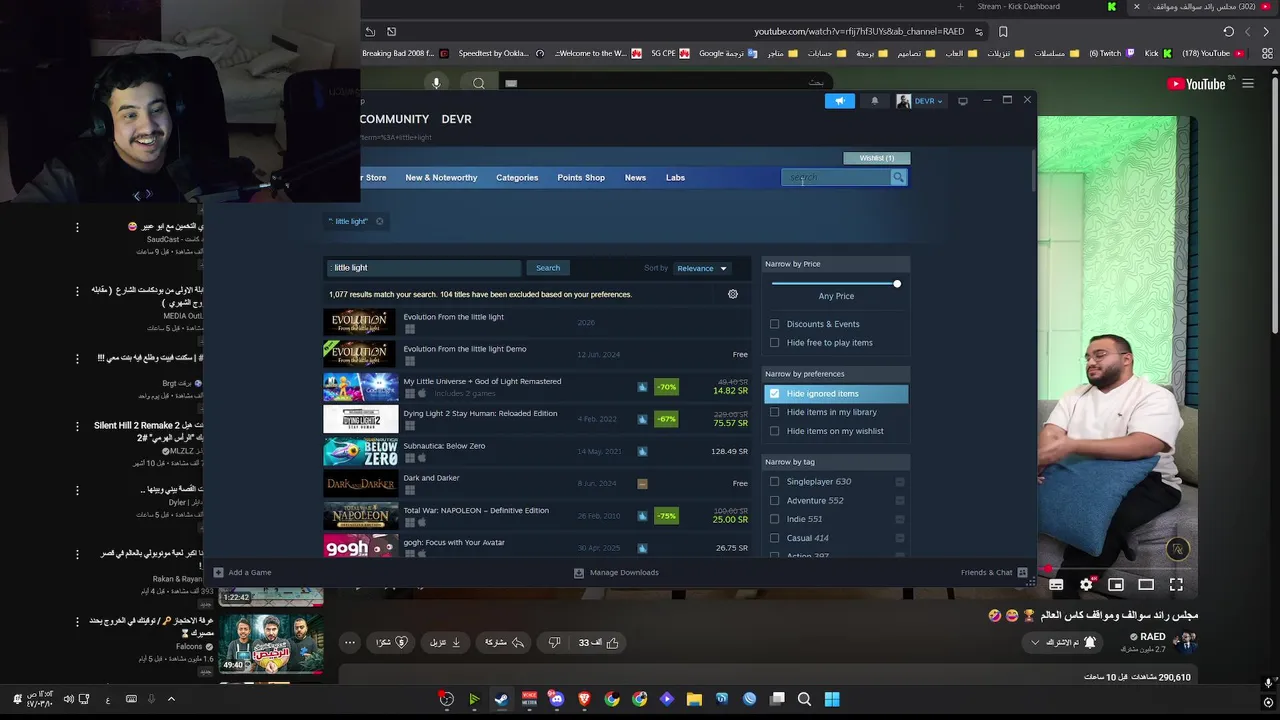Image resolution: width=1280 pixels, height=720 pixels.
Task: Bookmark this page in browser address bar
Action: tap(1003, 32)
